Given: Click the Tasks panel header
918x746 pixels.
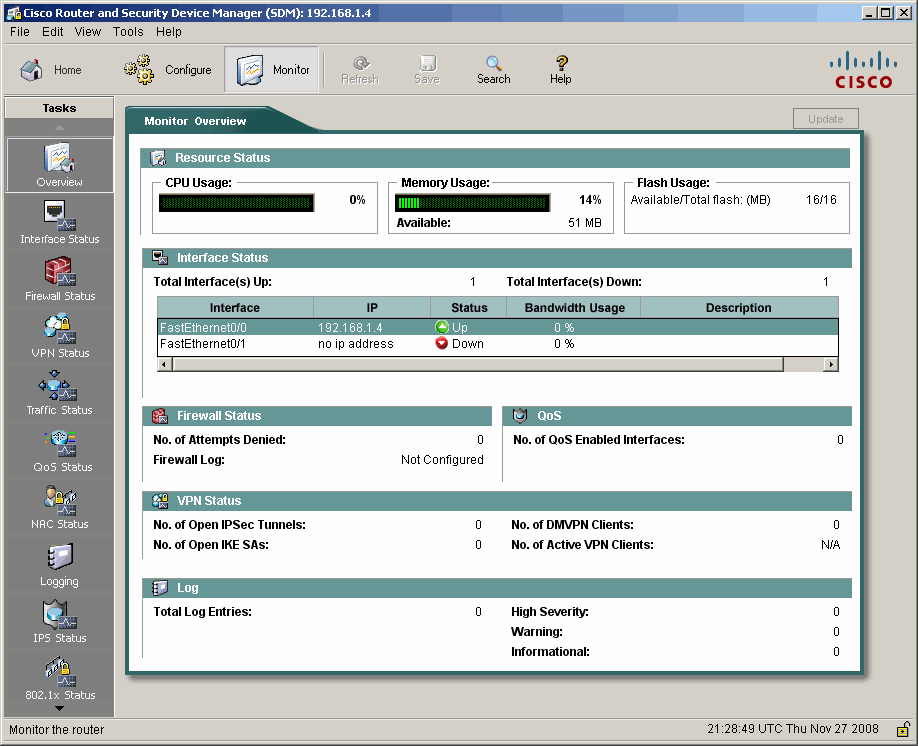Looking at the screenshot, I should click(59, 108).
